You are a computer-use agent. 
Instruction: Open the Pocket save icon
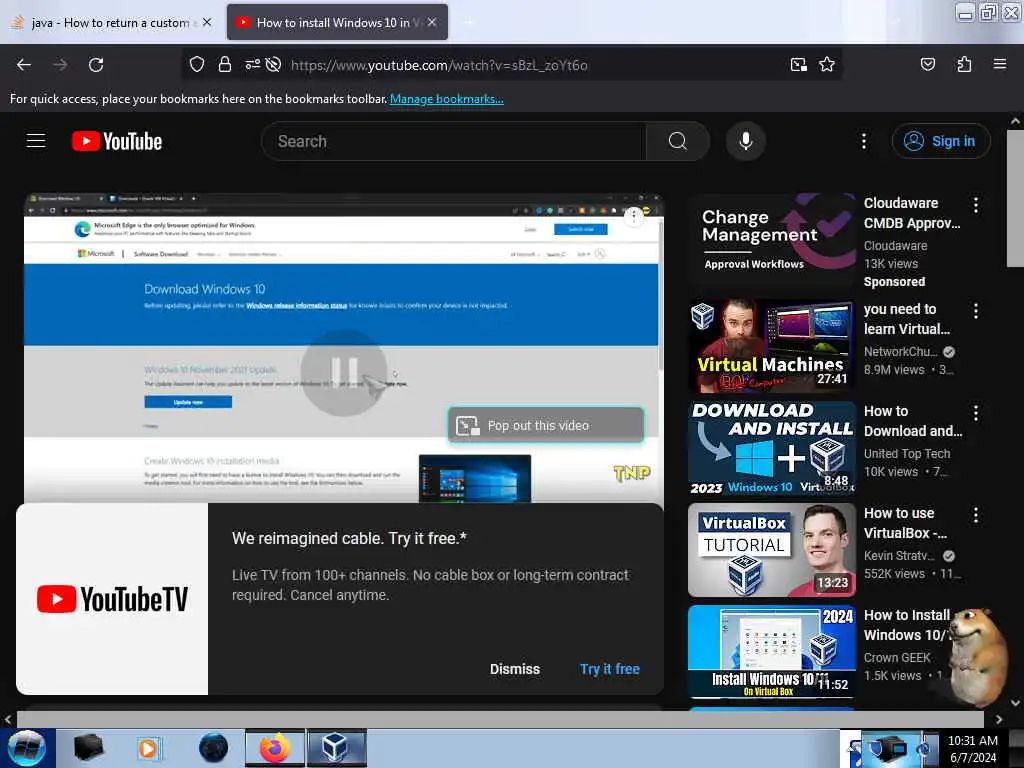[927, 64]
